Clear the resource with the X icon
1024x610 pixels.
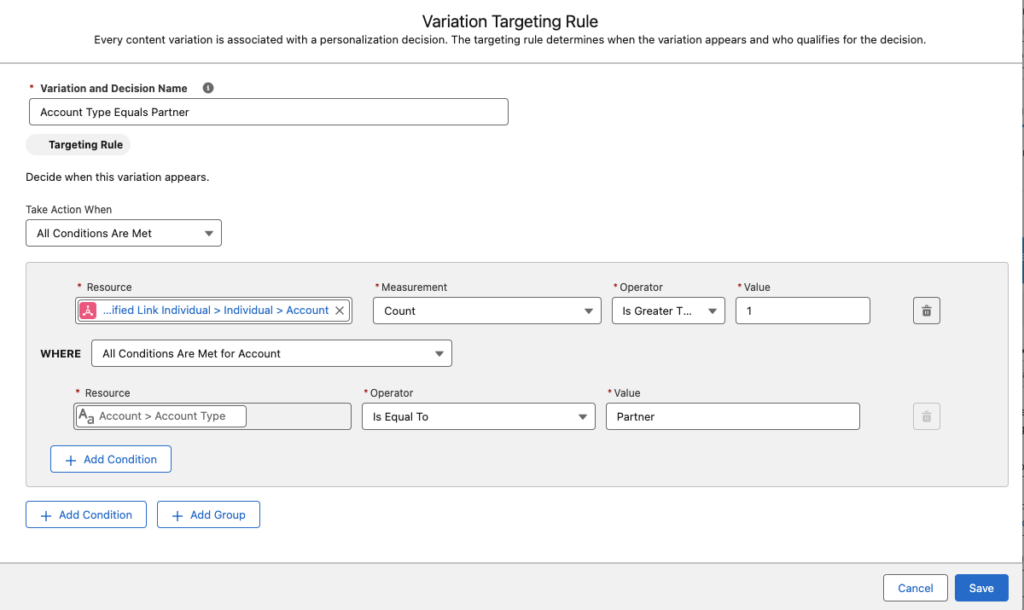(339, 311)
